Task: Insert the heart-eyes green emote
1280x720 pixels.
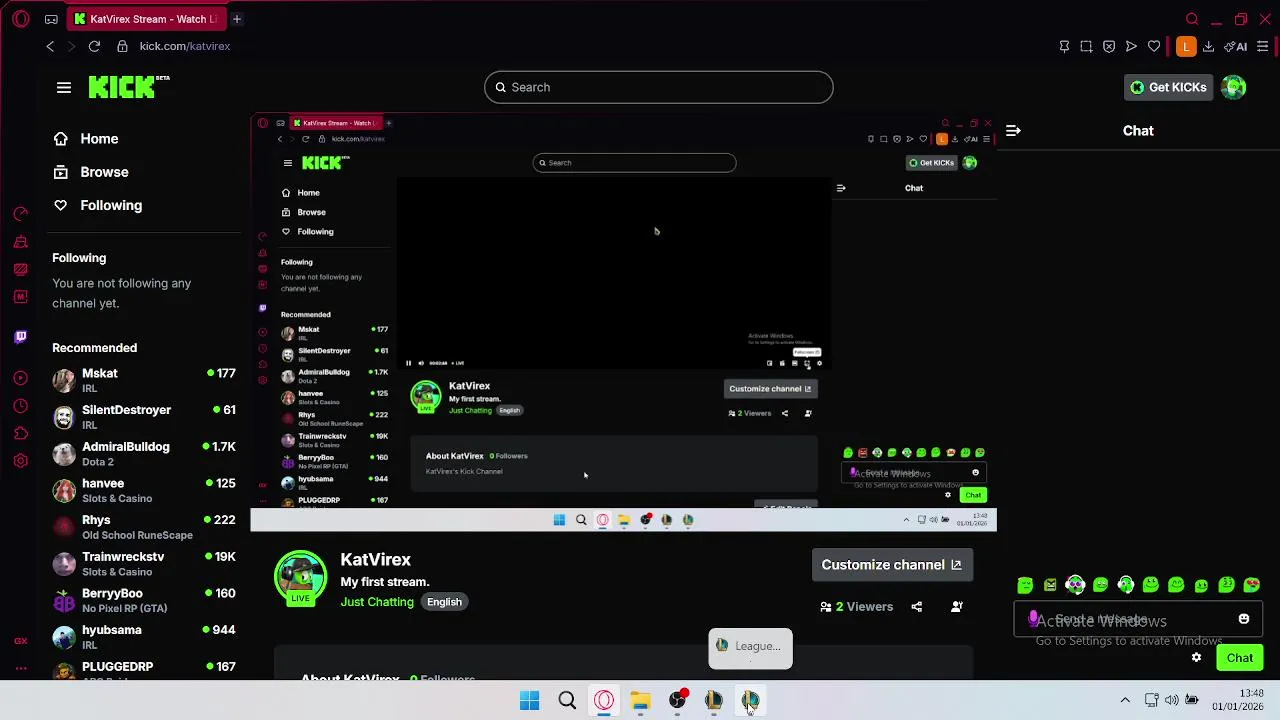Action: tap(1252, 585)
